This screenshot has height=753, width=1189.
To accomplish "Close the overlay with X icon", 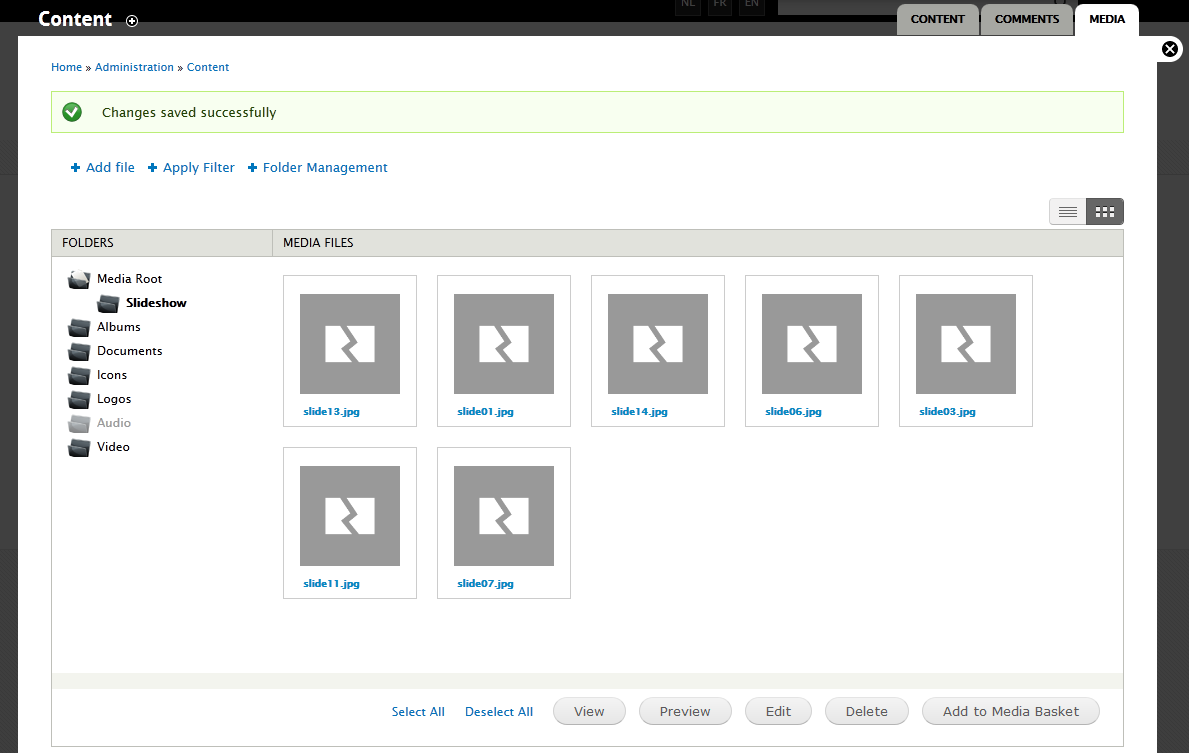I will coord(1170,49).
